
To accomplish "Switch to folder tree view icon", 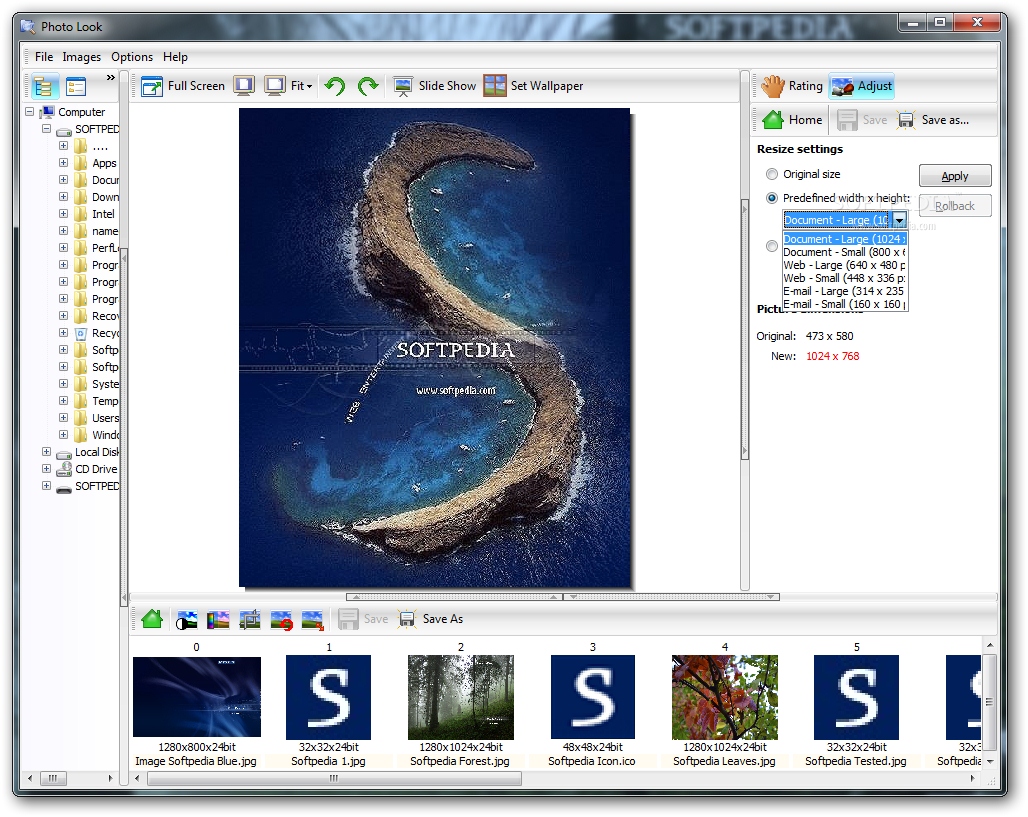I will [x=44, y=87].
